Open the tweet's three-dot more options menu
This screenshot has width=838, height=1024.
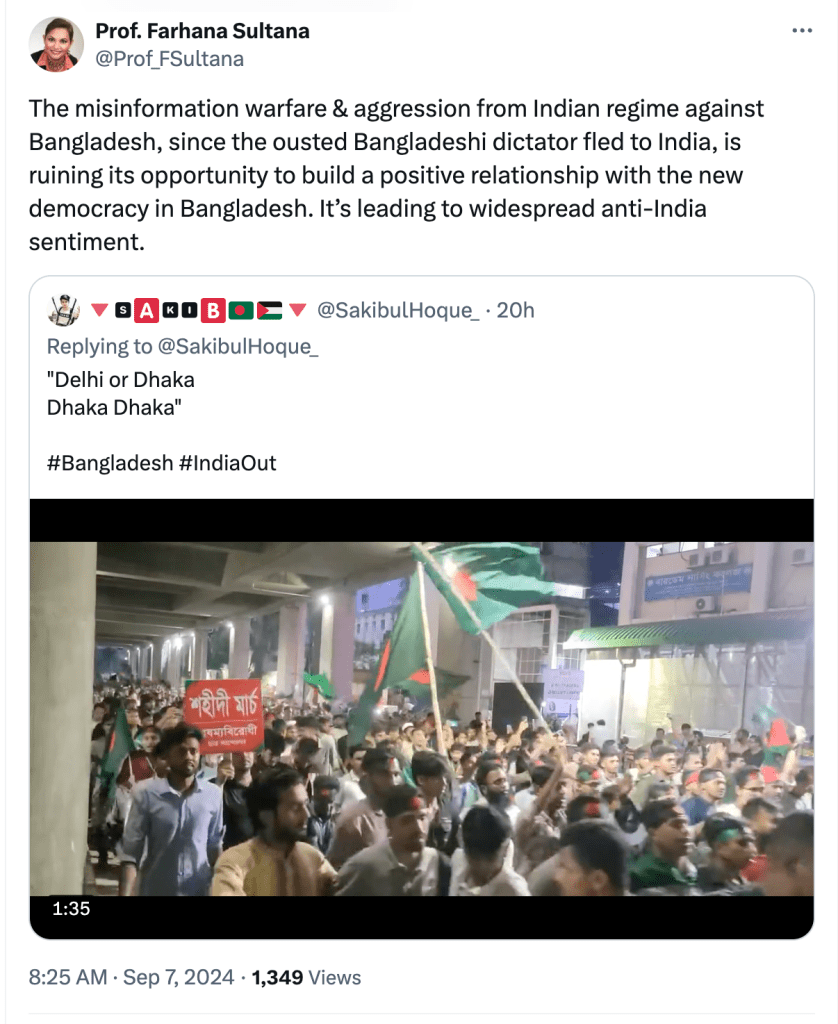click(x=802, y=31)
